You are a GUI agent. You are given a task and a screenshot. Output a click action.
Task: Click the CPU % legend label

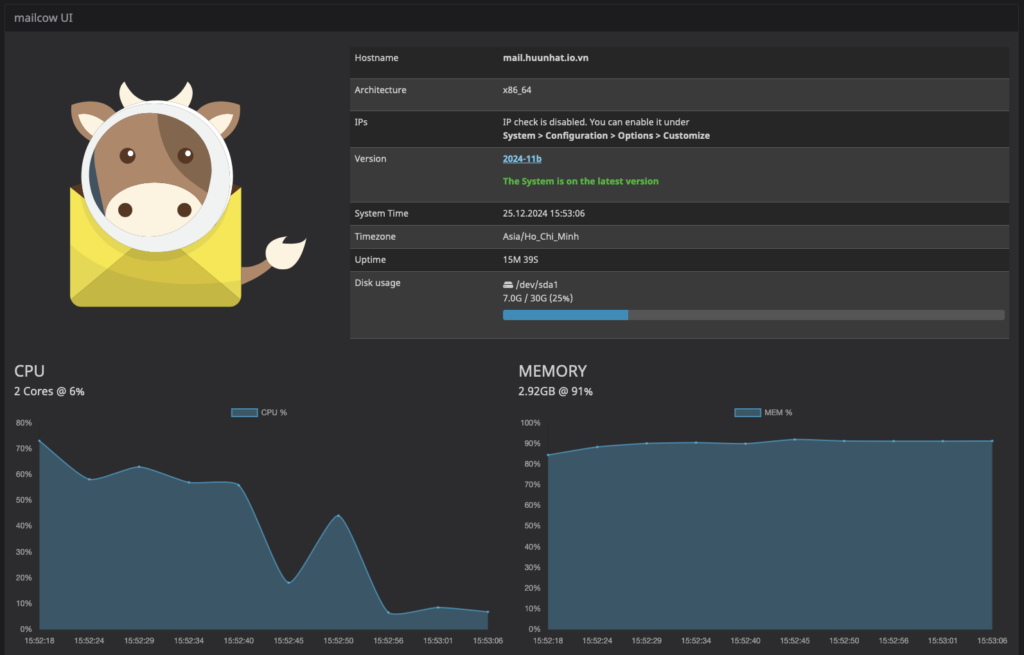(x=274, y=412)
